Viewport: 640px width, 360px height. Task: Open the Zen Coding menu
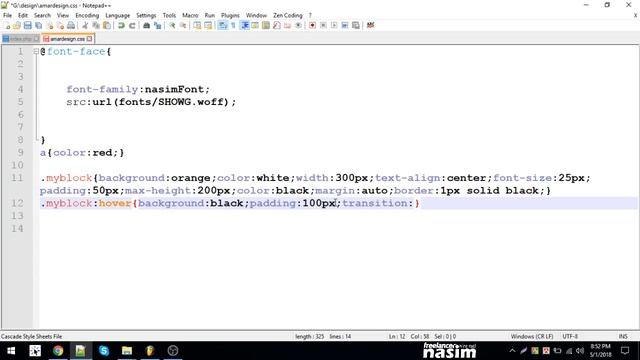[288, 15]
